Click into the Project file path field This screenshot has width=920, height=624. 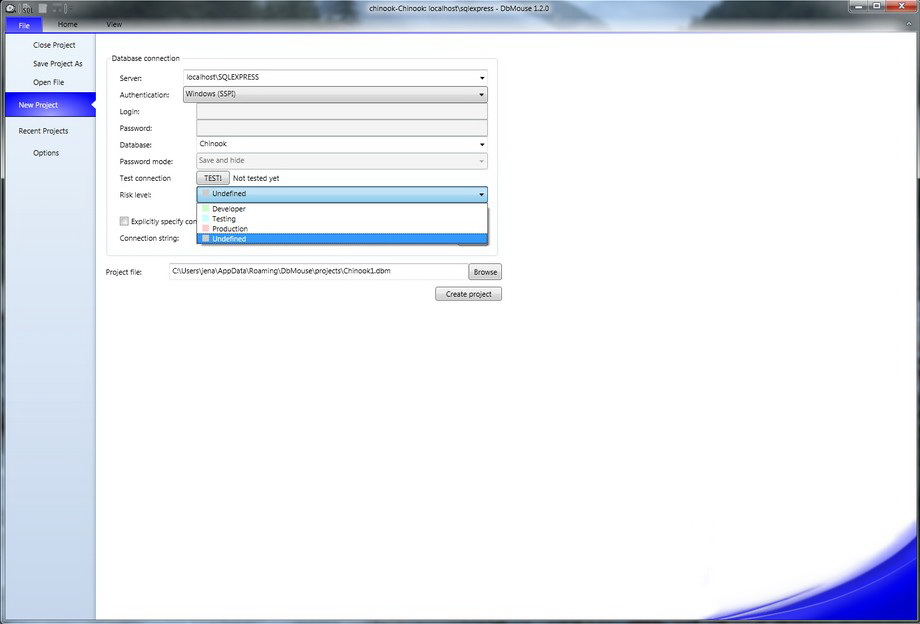(318, 271)
